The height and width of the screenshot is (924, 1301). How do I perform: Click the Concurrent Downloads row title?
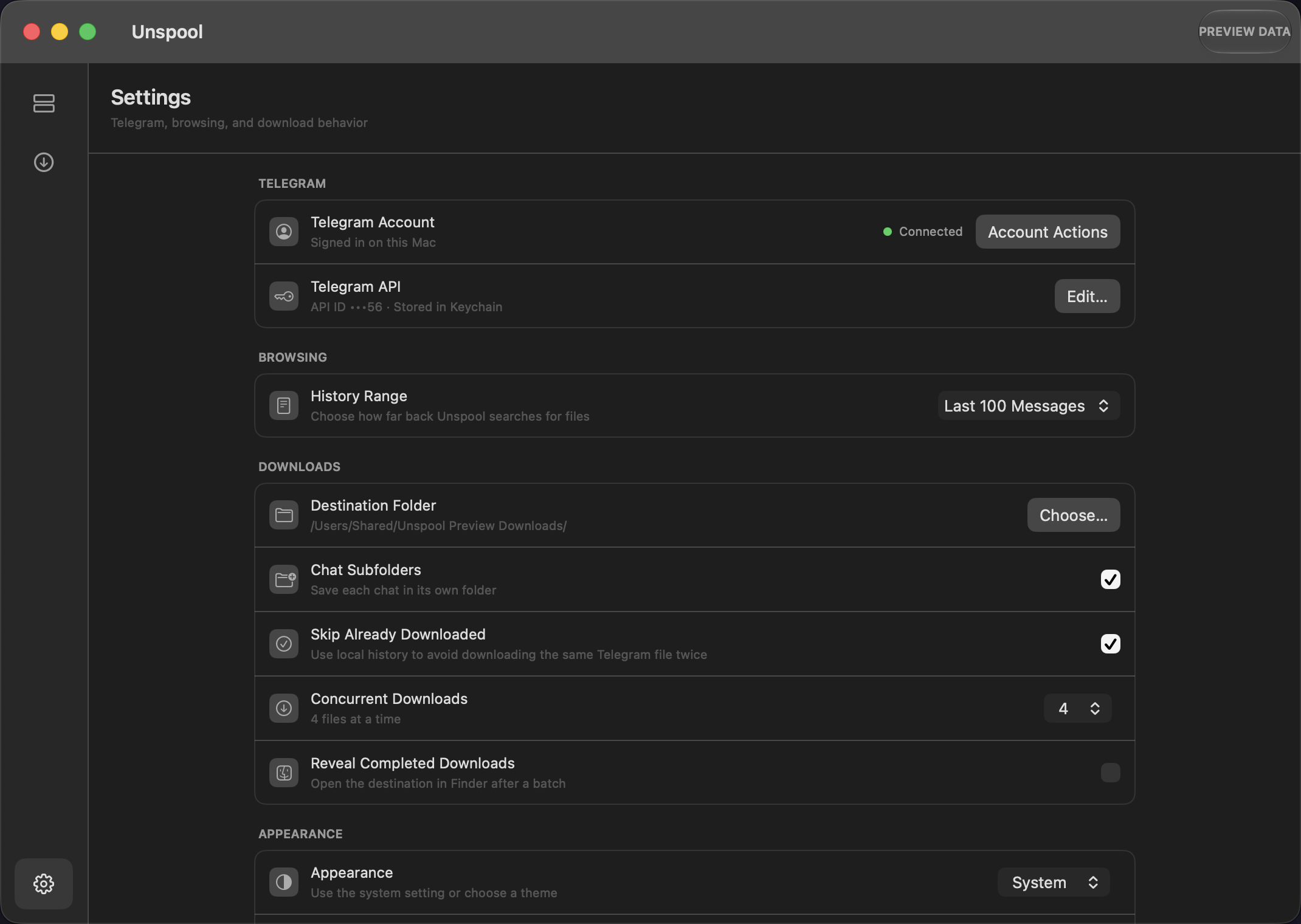coord(389,699)
